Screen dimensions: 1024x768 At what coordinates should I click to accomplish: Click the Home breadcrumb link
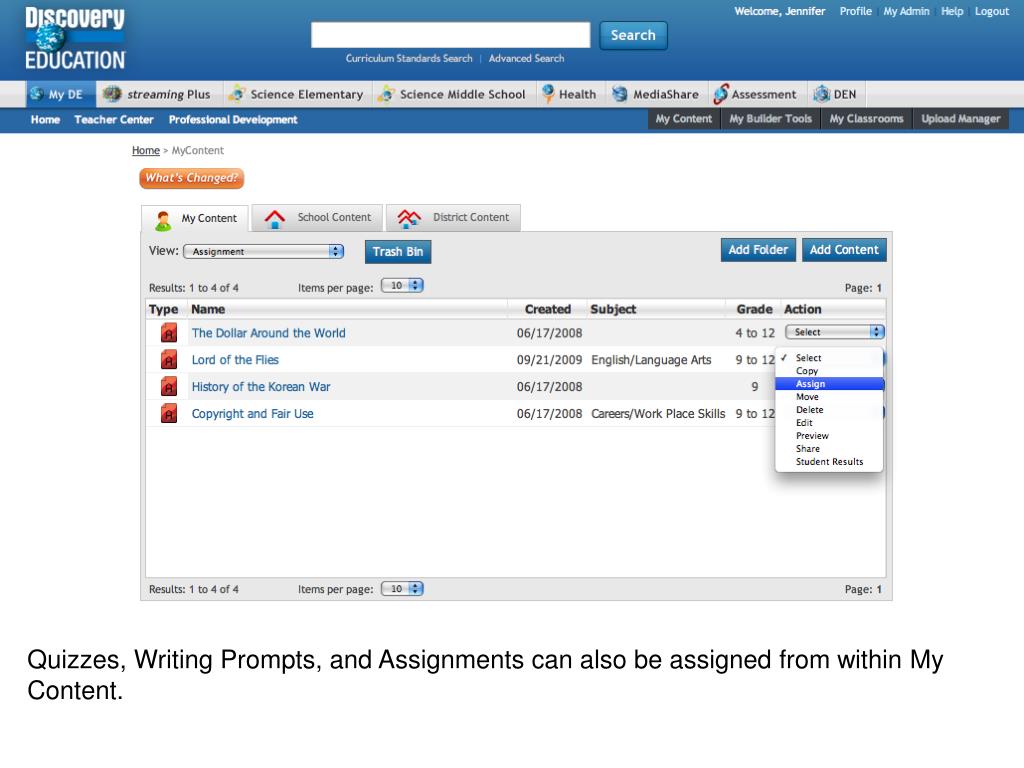pos(146,150)
